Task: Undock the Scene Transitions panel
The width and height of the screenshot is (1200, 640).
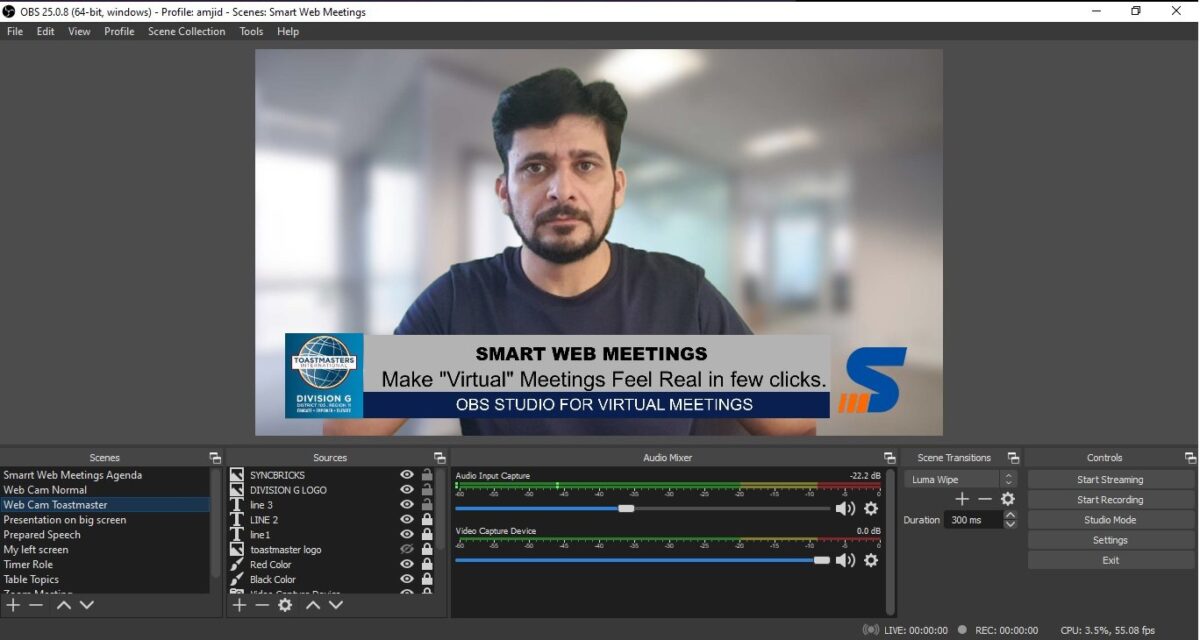Action: 1014,458
